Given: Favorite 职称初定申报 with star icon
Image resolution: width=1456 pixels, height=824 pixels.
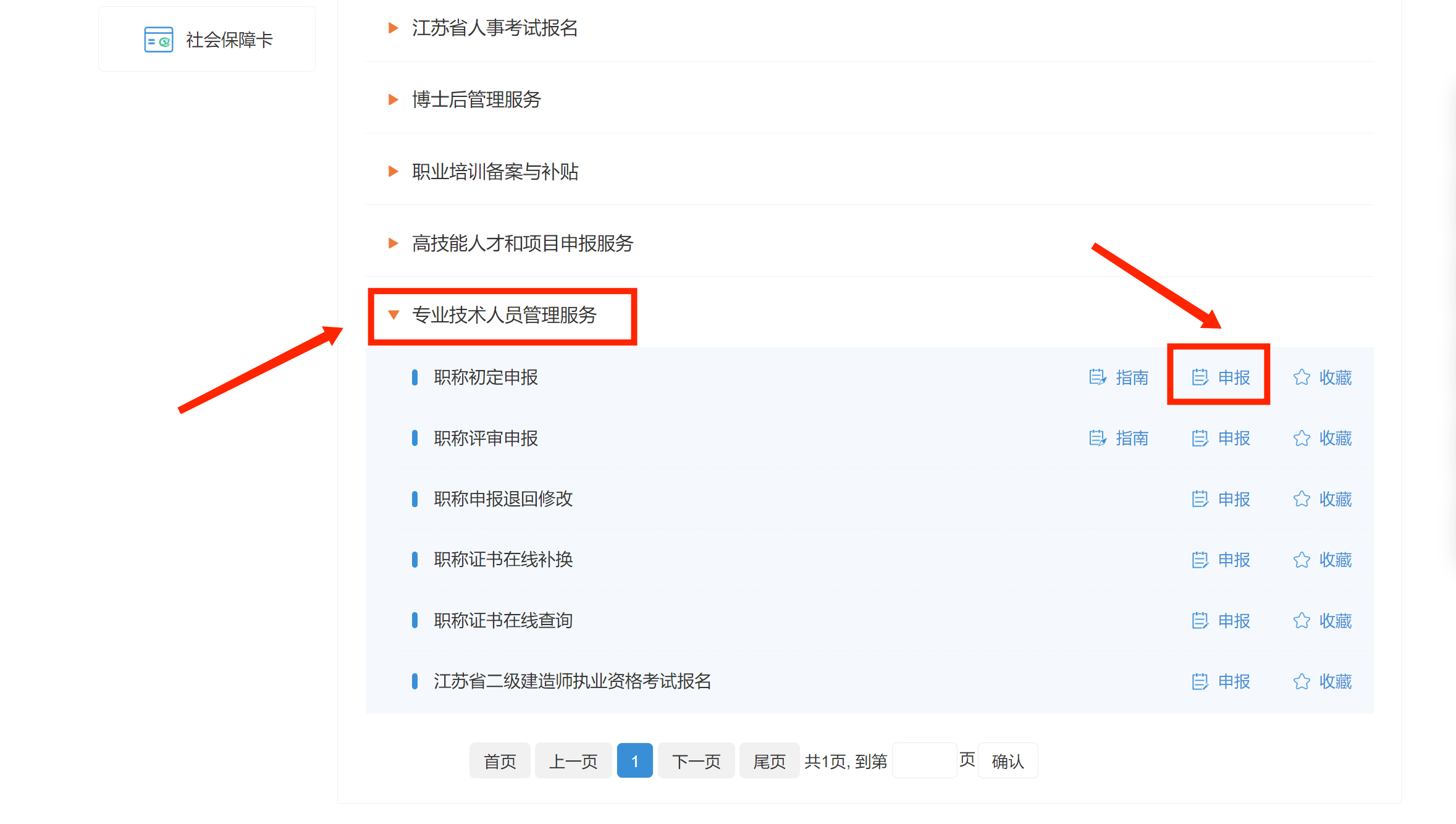Looking at the screenshot, I should tap(1302, 377).
